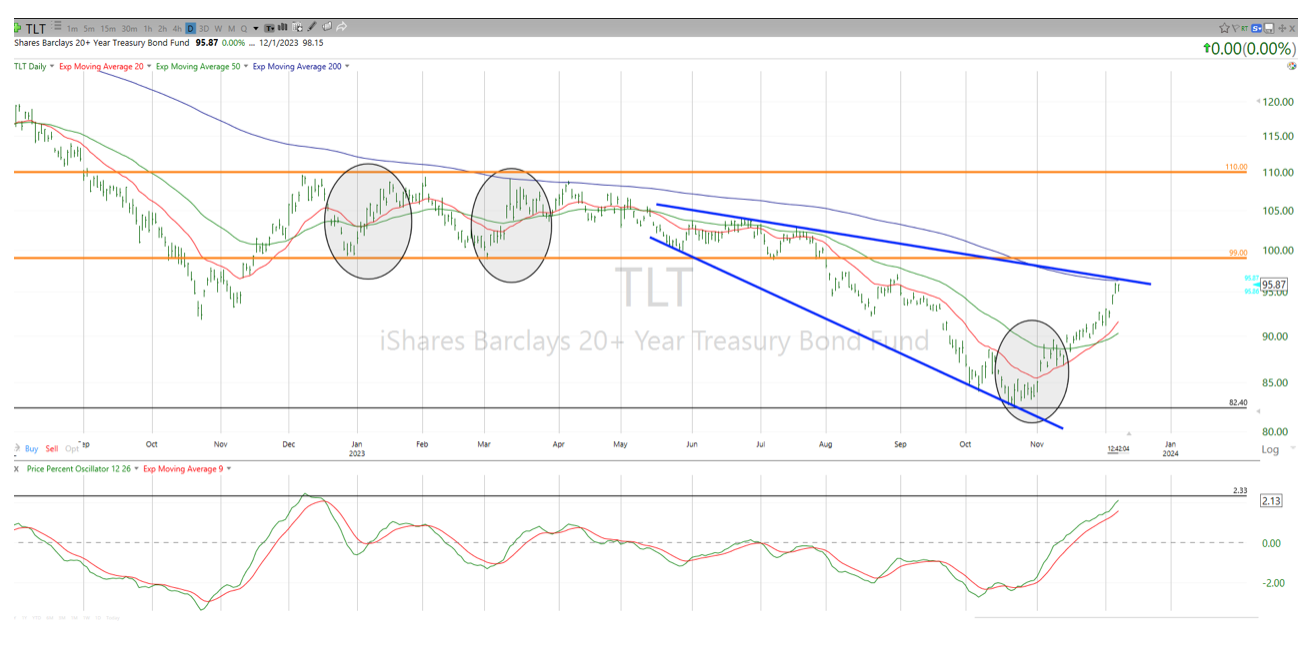
Task: Click the TLT ticker symbol field
Action: [36, 29]
